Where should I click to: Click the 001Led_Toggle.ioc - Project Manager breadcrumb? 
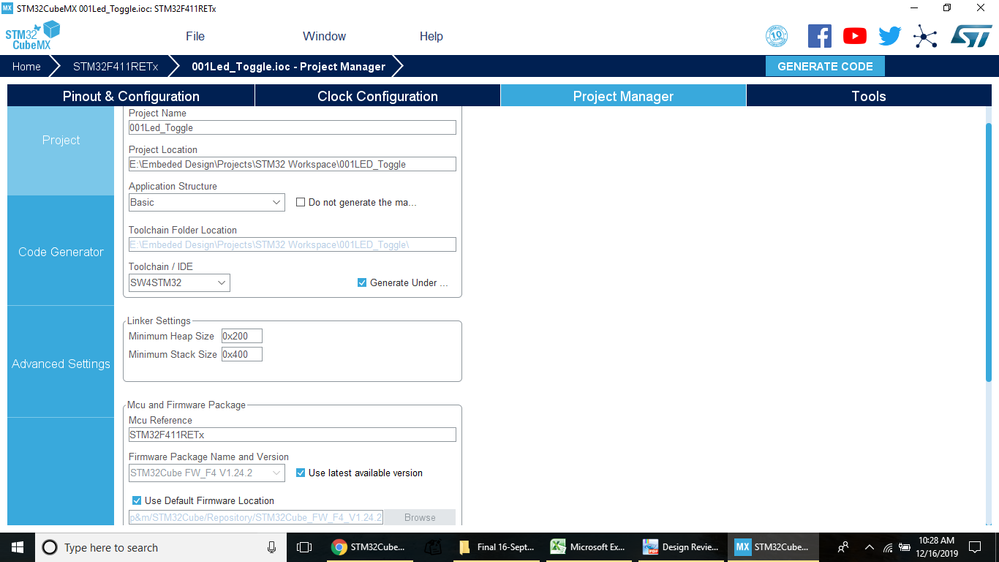tap(289, 66)
